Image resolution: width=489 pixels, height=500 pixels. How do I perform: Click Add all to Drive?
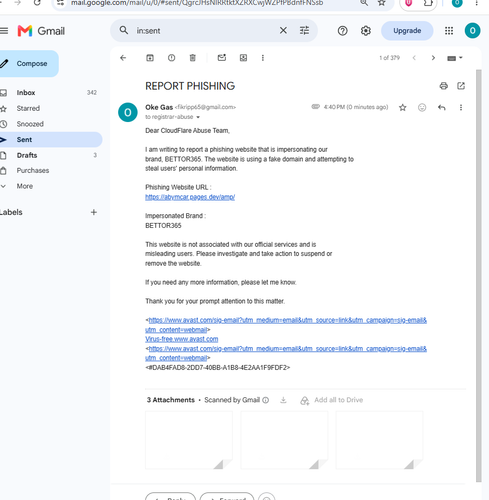point(332,400)
